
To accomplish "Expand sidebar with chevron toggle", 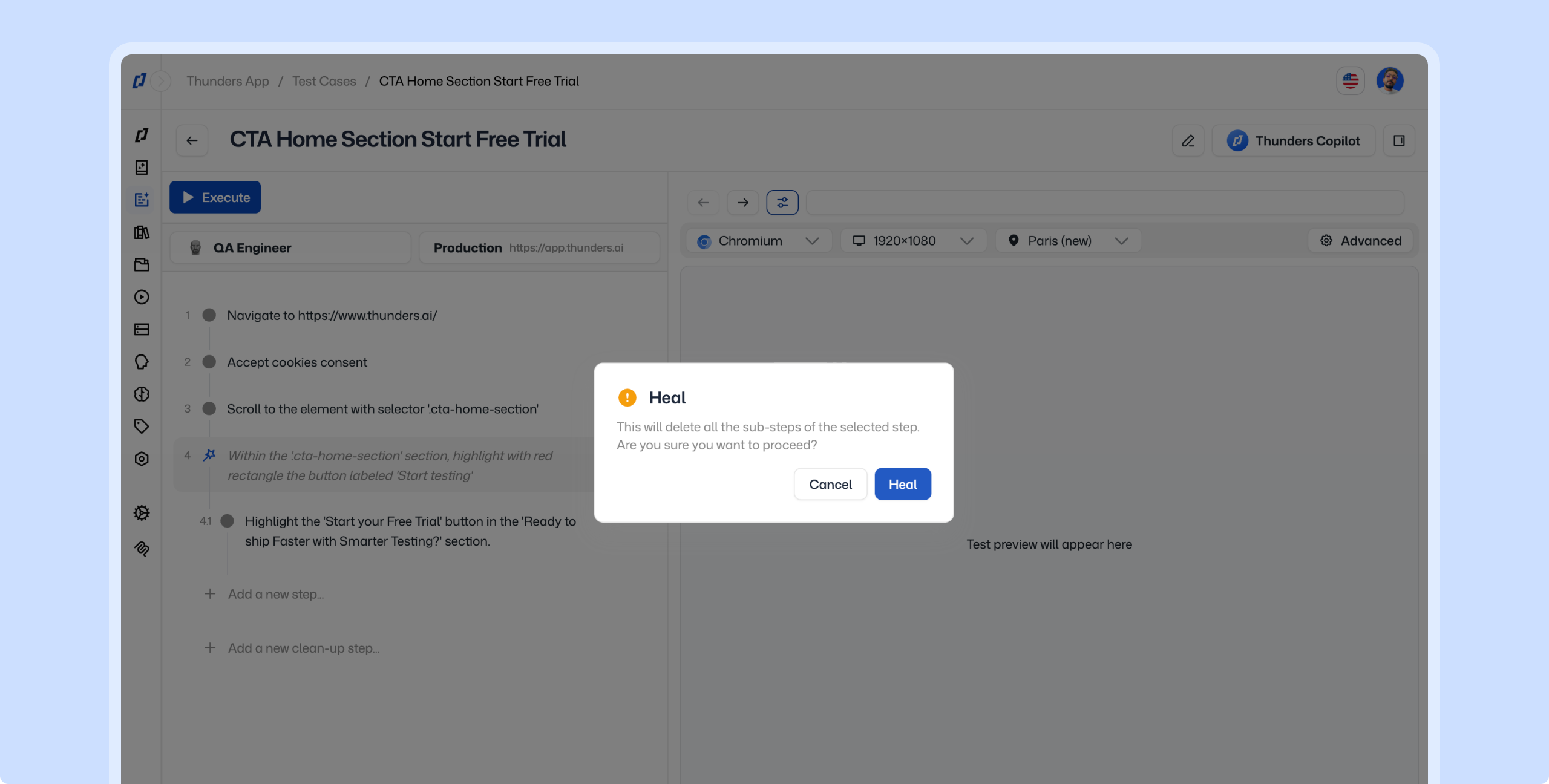I will [x=161, y=81].
